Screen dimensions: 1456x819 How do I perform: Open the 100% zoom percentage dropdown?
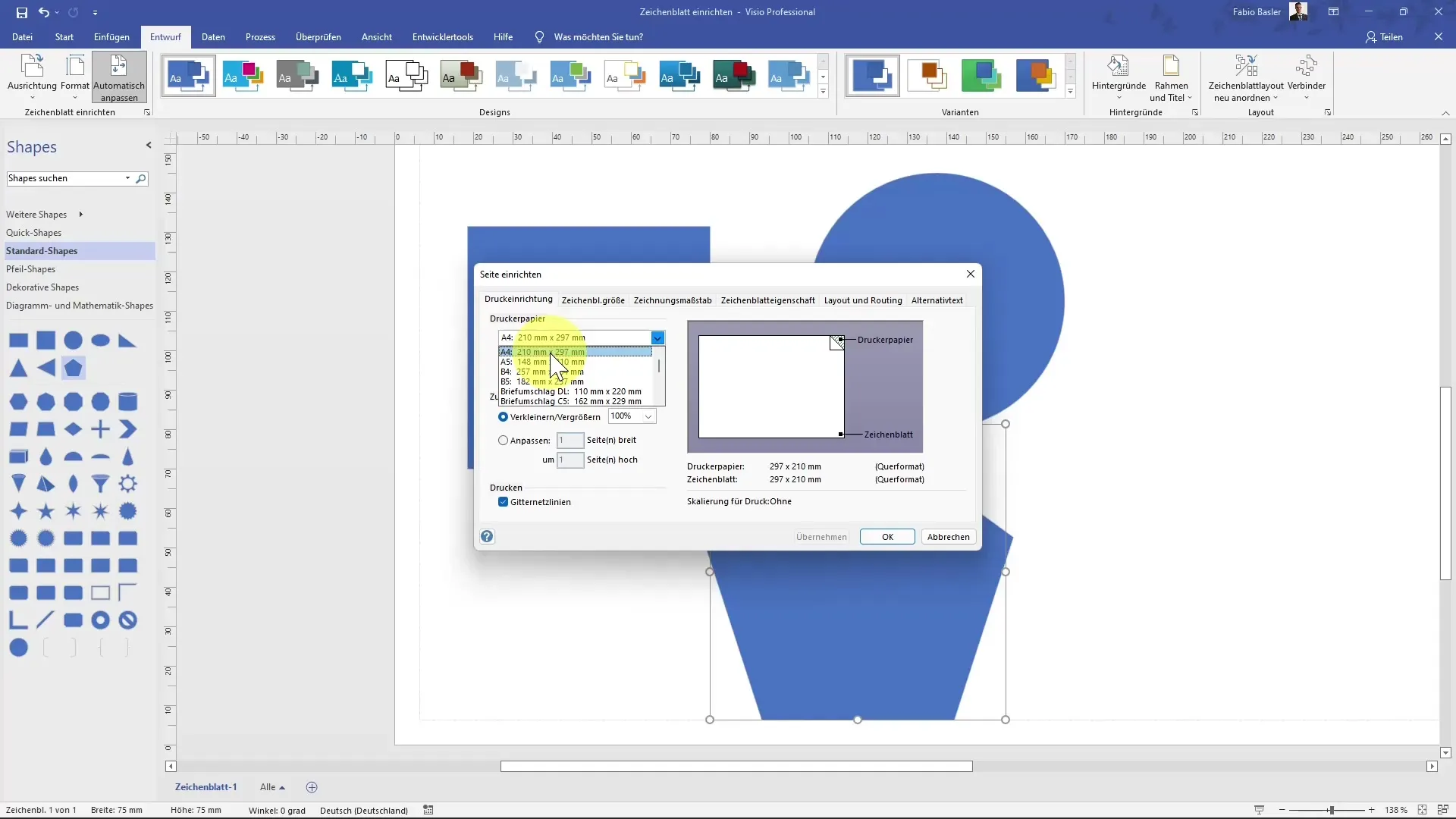tap(648, 416)
